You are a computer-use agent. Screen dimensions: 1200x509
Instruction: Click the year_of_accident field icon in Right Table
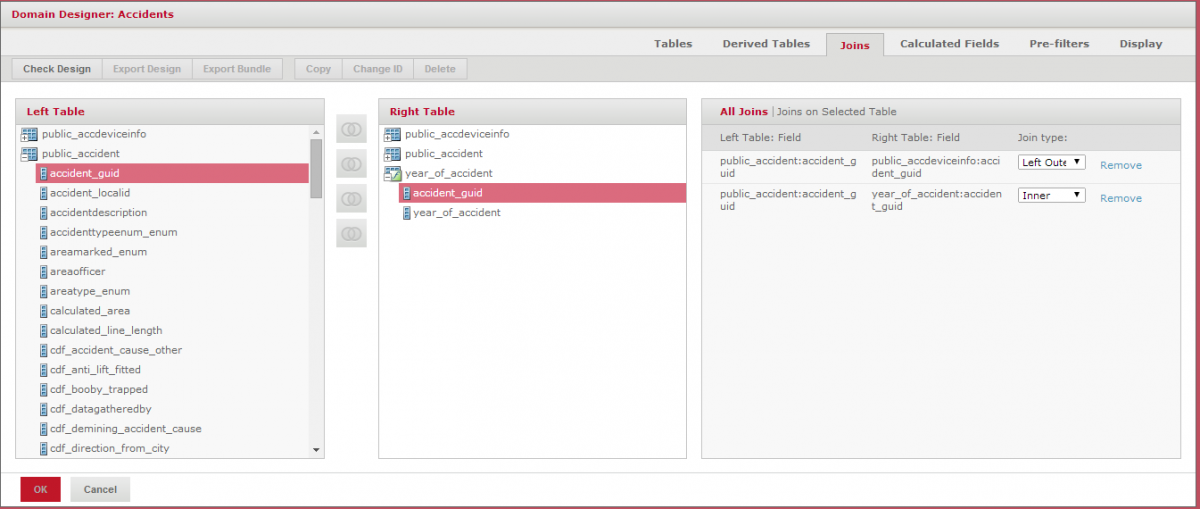[406, 213]
